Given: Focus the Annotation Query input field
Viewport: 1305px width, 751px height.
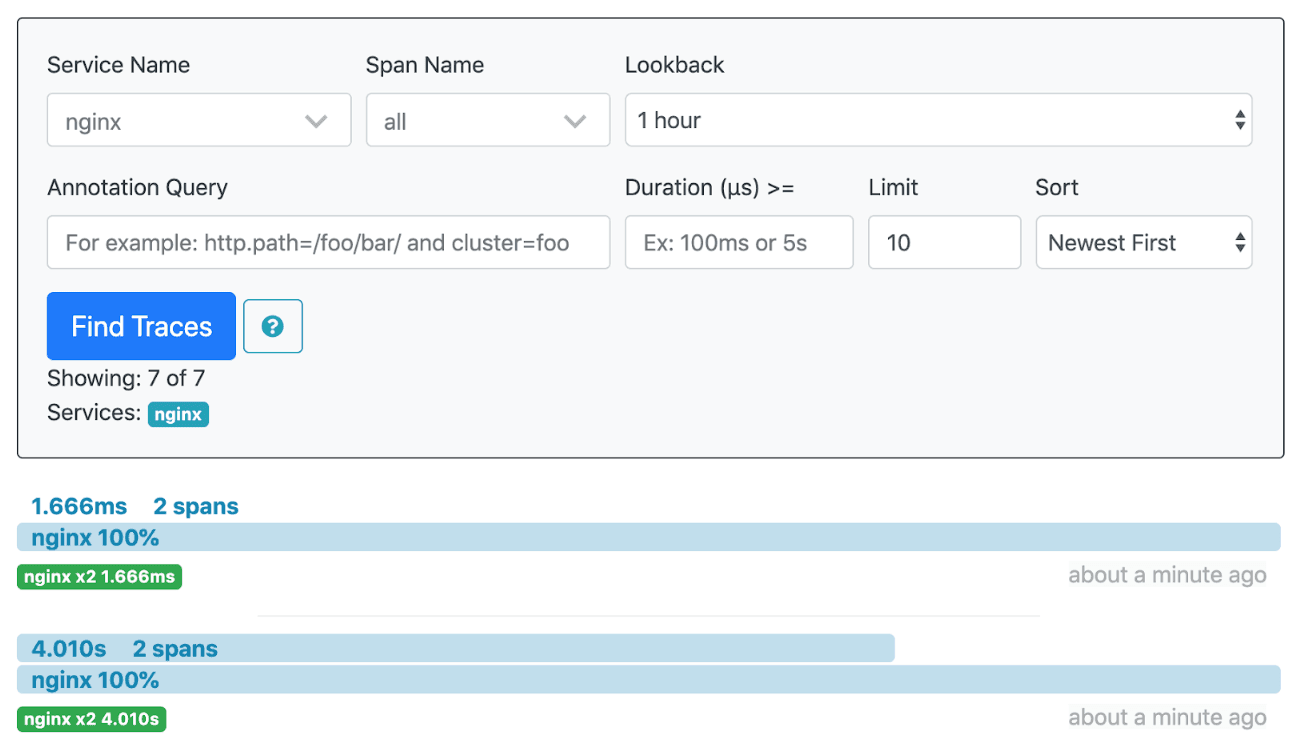Looking at the screenshot, I should [328, 243].
